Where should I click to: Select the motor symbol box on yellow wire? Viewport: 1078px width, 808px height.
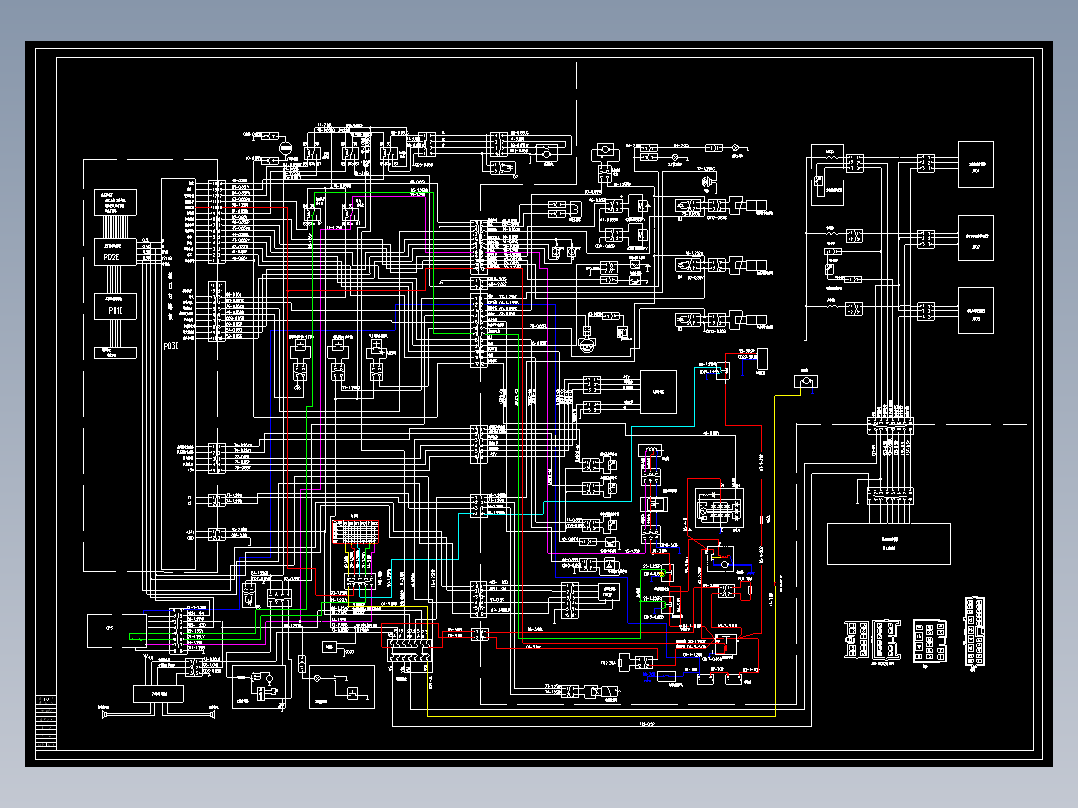pyautogui.click(x=806, y=382)
